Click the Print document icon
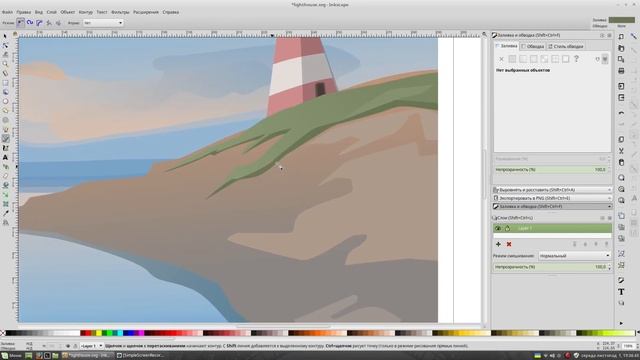640x360 pixels. (x=621, y=71)
